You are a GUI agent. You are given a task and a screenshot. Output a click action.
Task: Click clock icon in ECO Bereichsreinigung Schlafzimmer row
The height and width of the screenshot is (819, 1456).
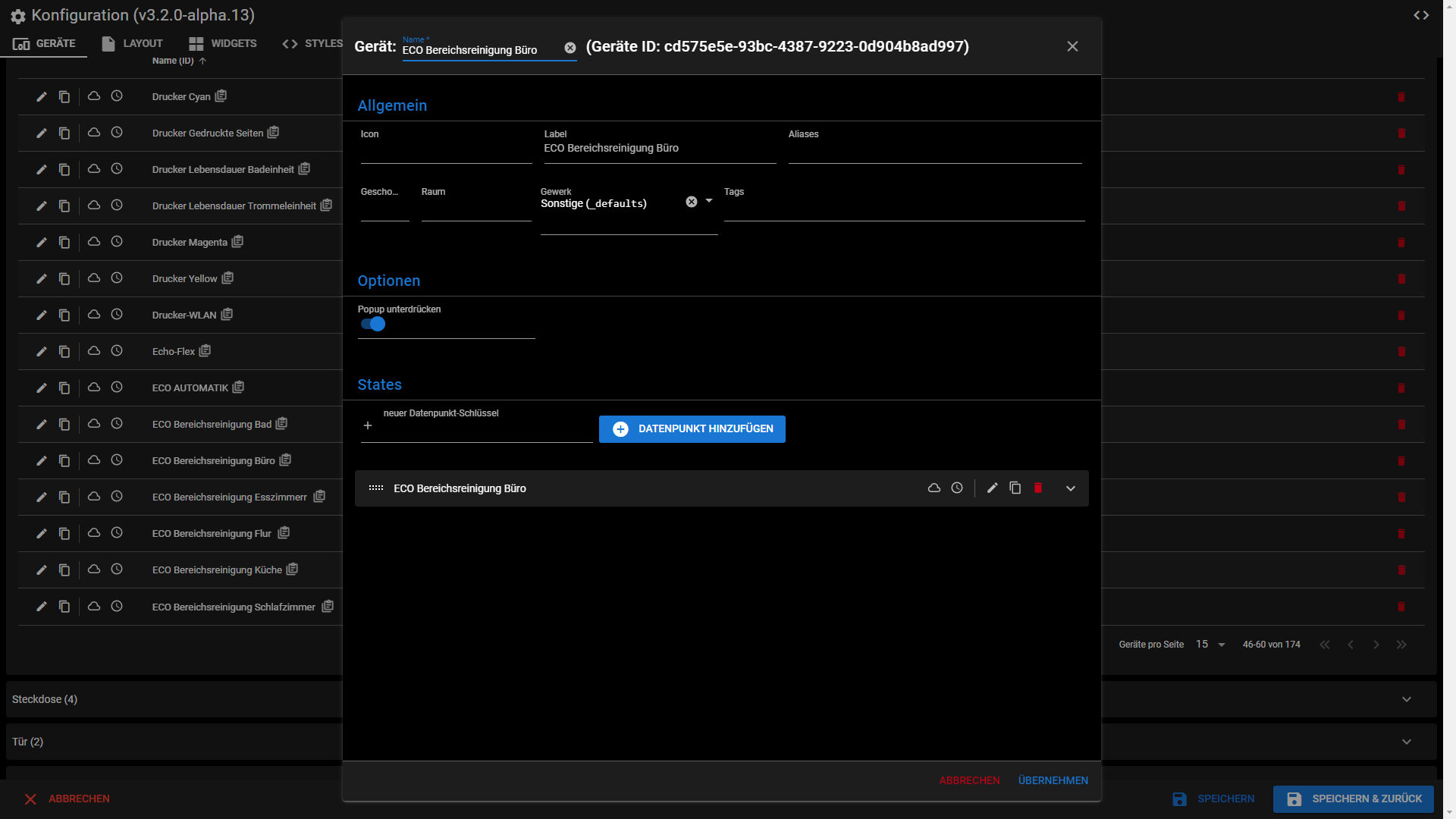117,606
